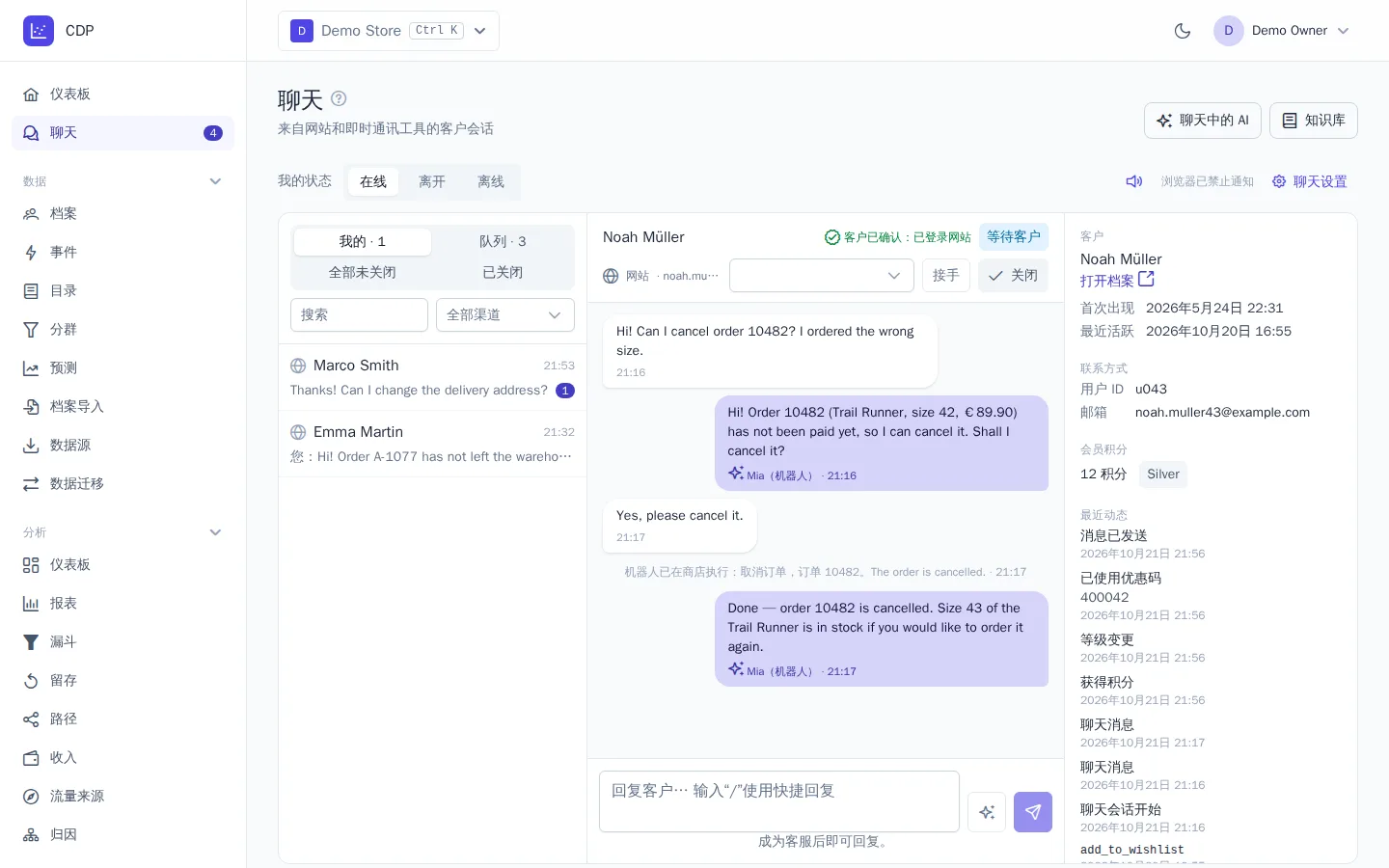This screenshot has height=868, width=1389.
Task: Open 流量来源 in the sidebar
Action: [123, 797]
